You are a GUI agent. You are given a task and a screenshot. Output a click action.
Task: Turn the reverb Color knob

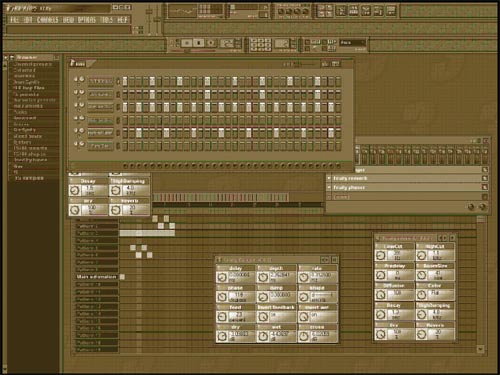421,295
